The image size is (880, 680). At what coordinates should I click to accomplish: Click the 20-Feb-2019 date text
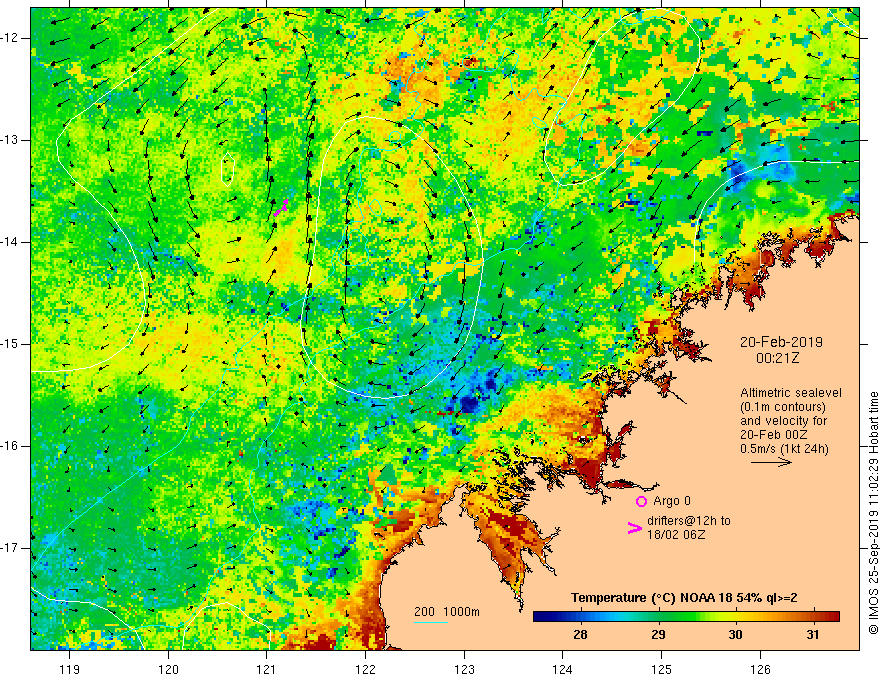pos(781,342)
